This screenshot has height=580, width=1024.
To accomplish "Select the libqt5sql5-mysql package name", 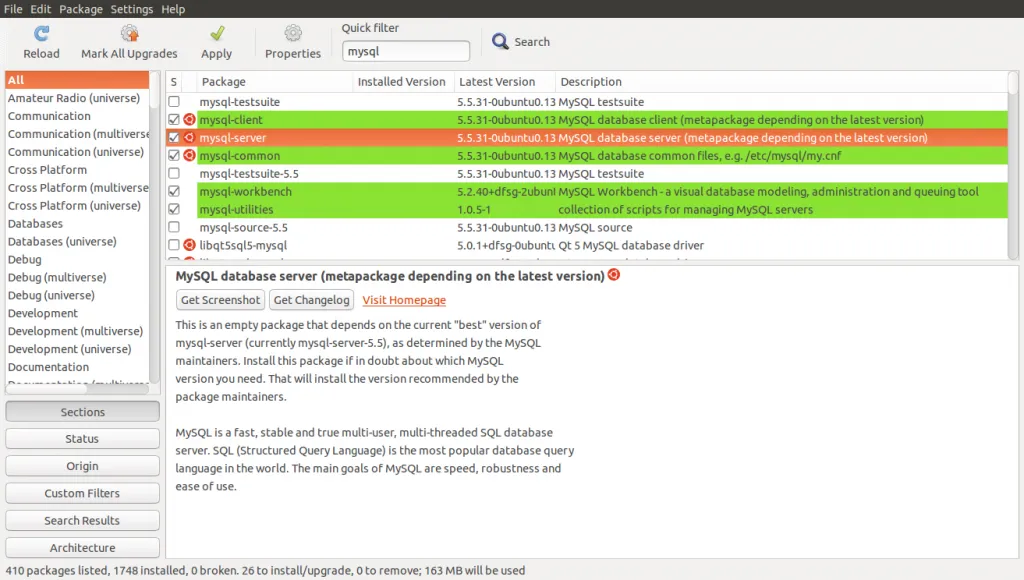I will (244, 246).
